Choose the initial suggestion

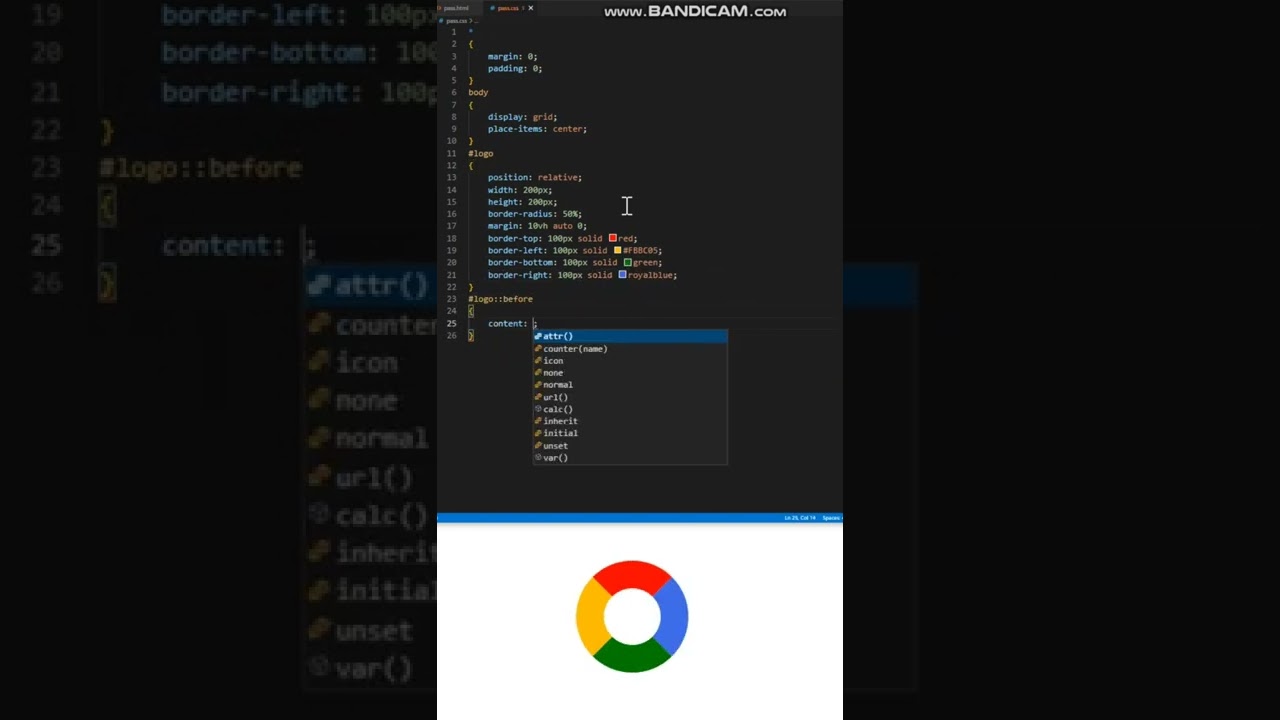tap(630, 433)
